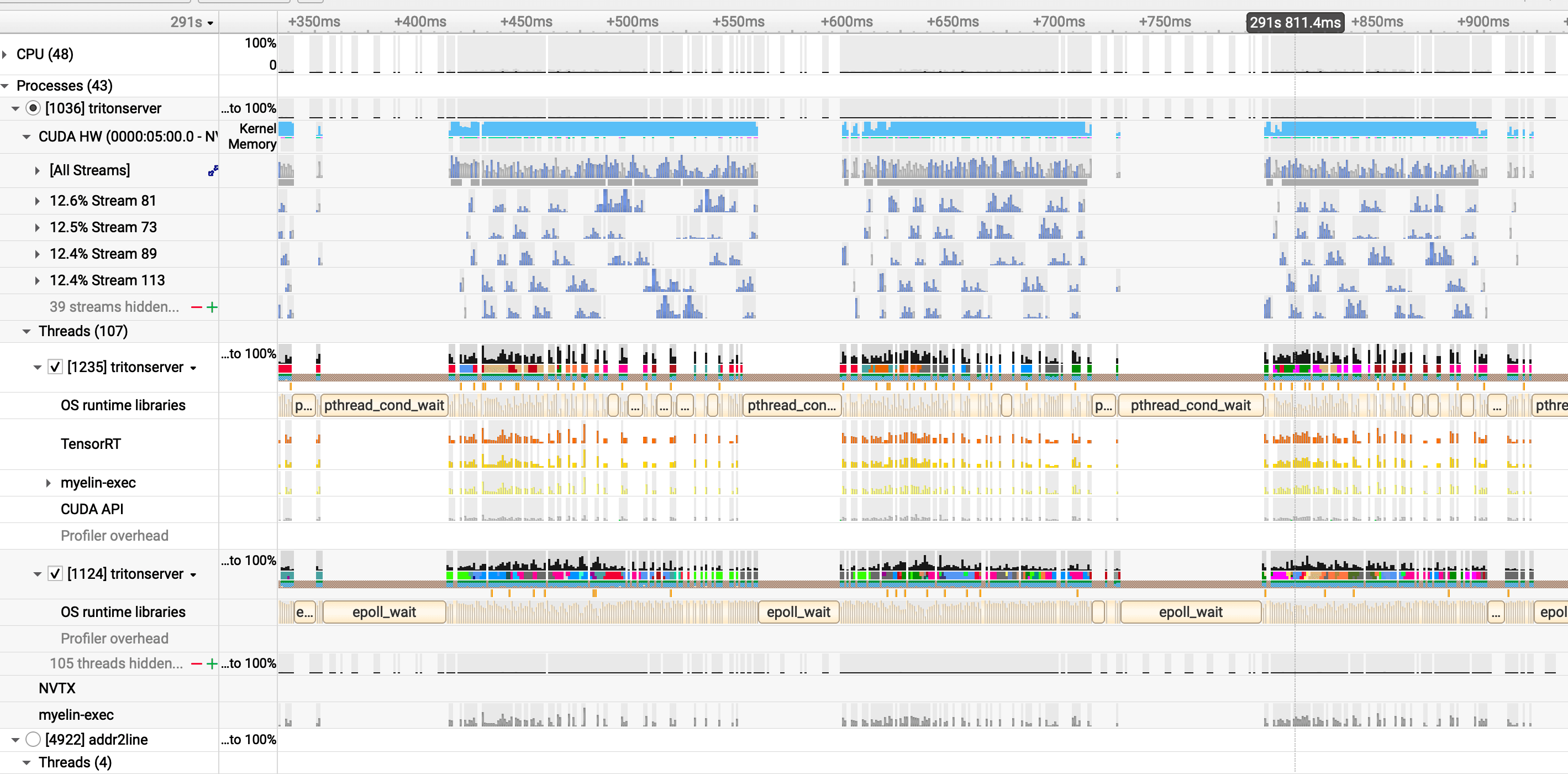
Task: Open dropdown arrow next to [1235] tritonserver
Action: 193,368
